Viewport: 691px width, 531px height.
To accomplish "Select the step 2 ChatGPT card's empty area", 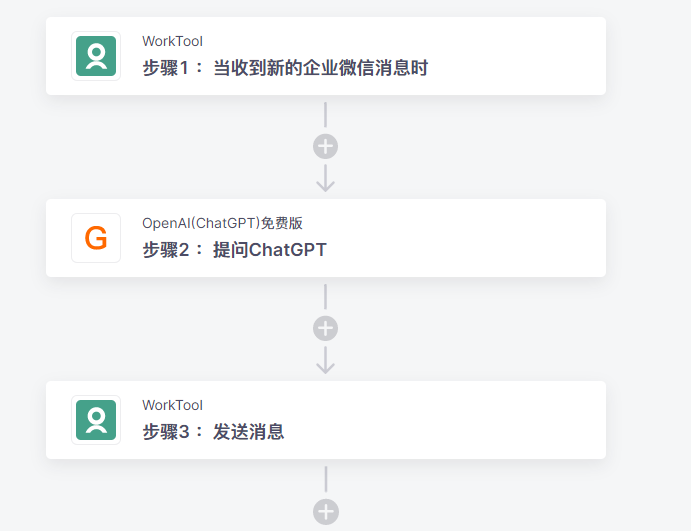I will point(467,238).
